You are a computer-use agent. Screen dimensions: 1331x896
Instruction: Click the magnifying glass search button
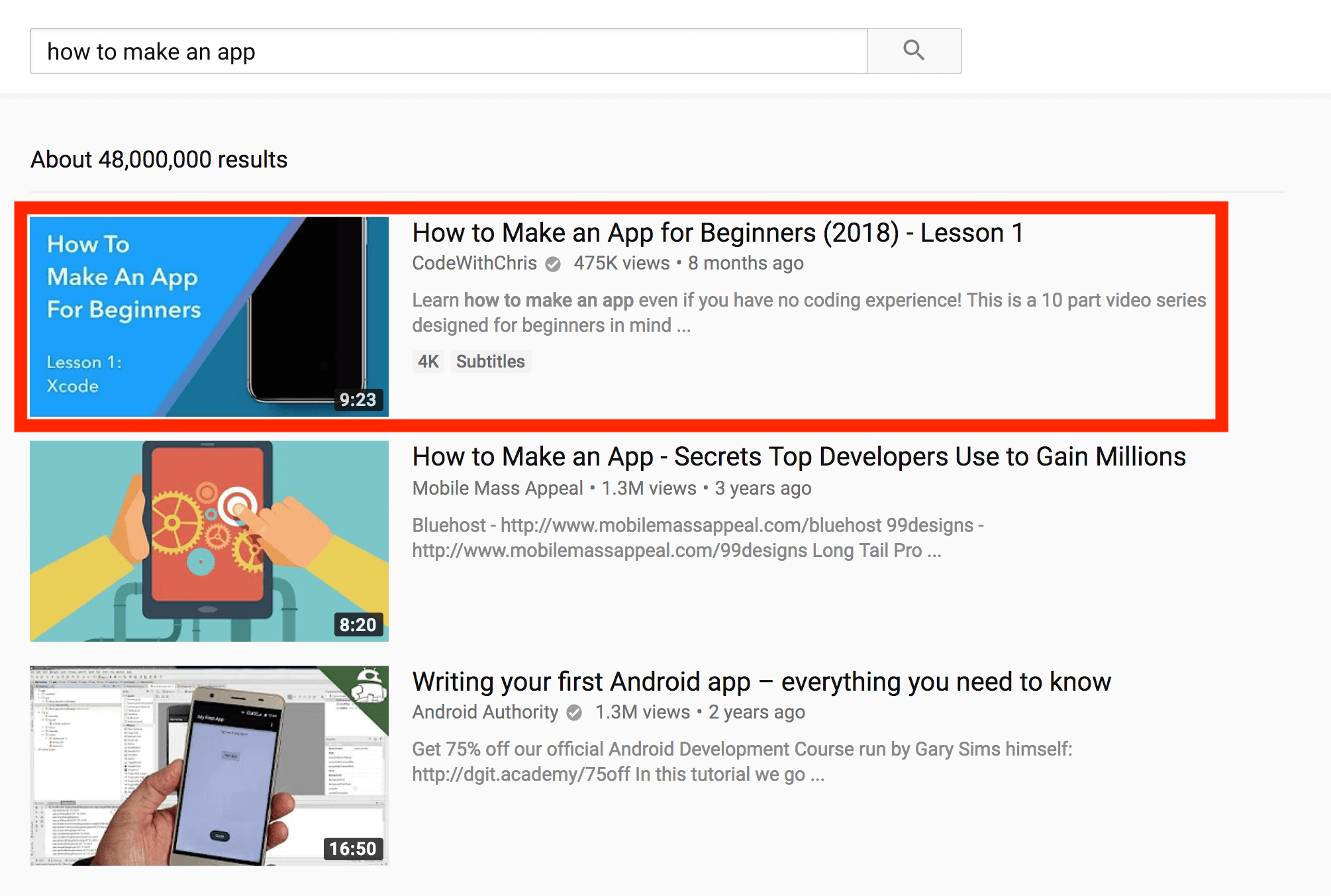point(914,51)
